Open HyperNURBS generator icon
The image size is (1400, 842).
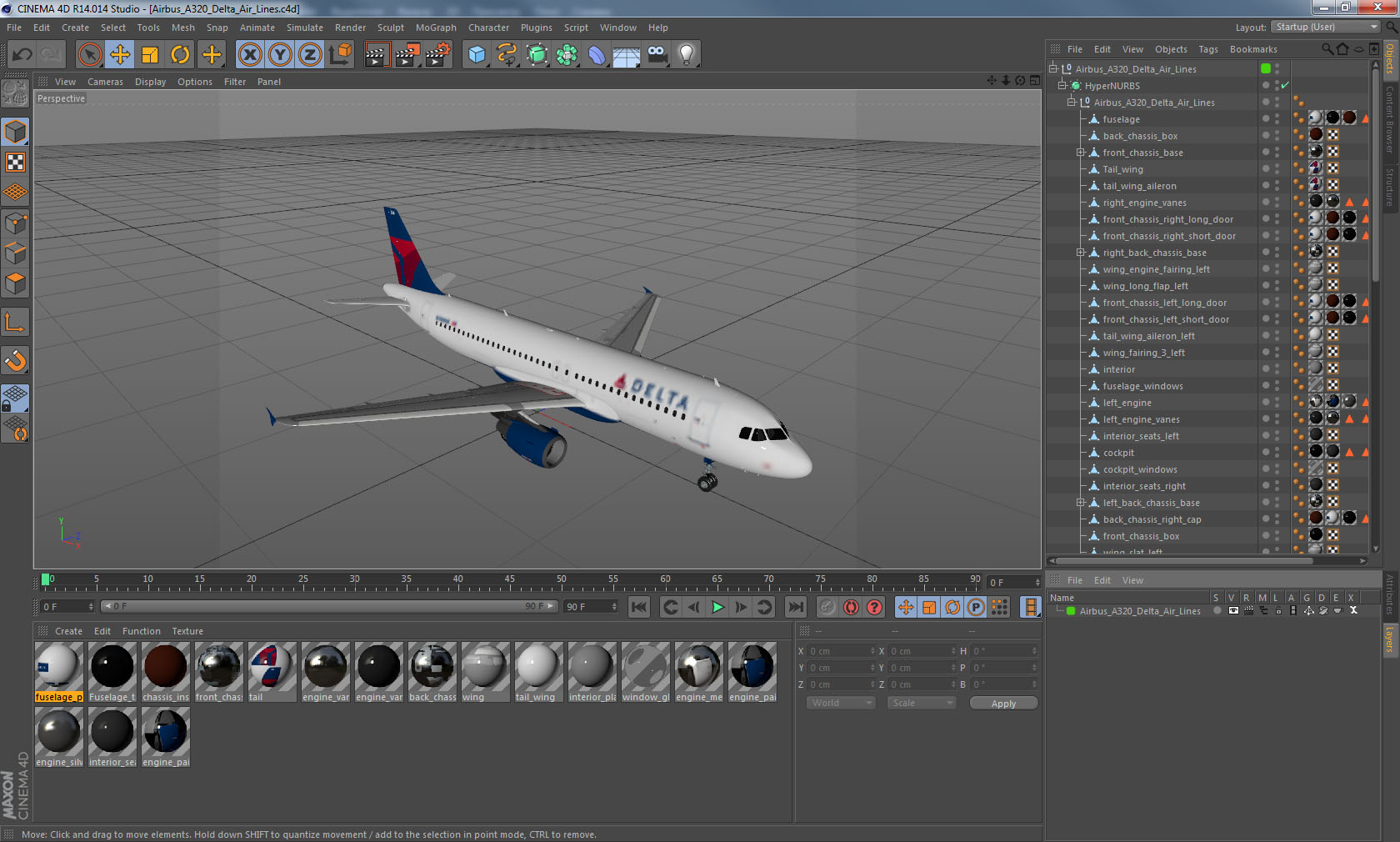click(x=537, y=55)
